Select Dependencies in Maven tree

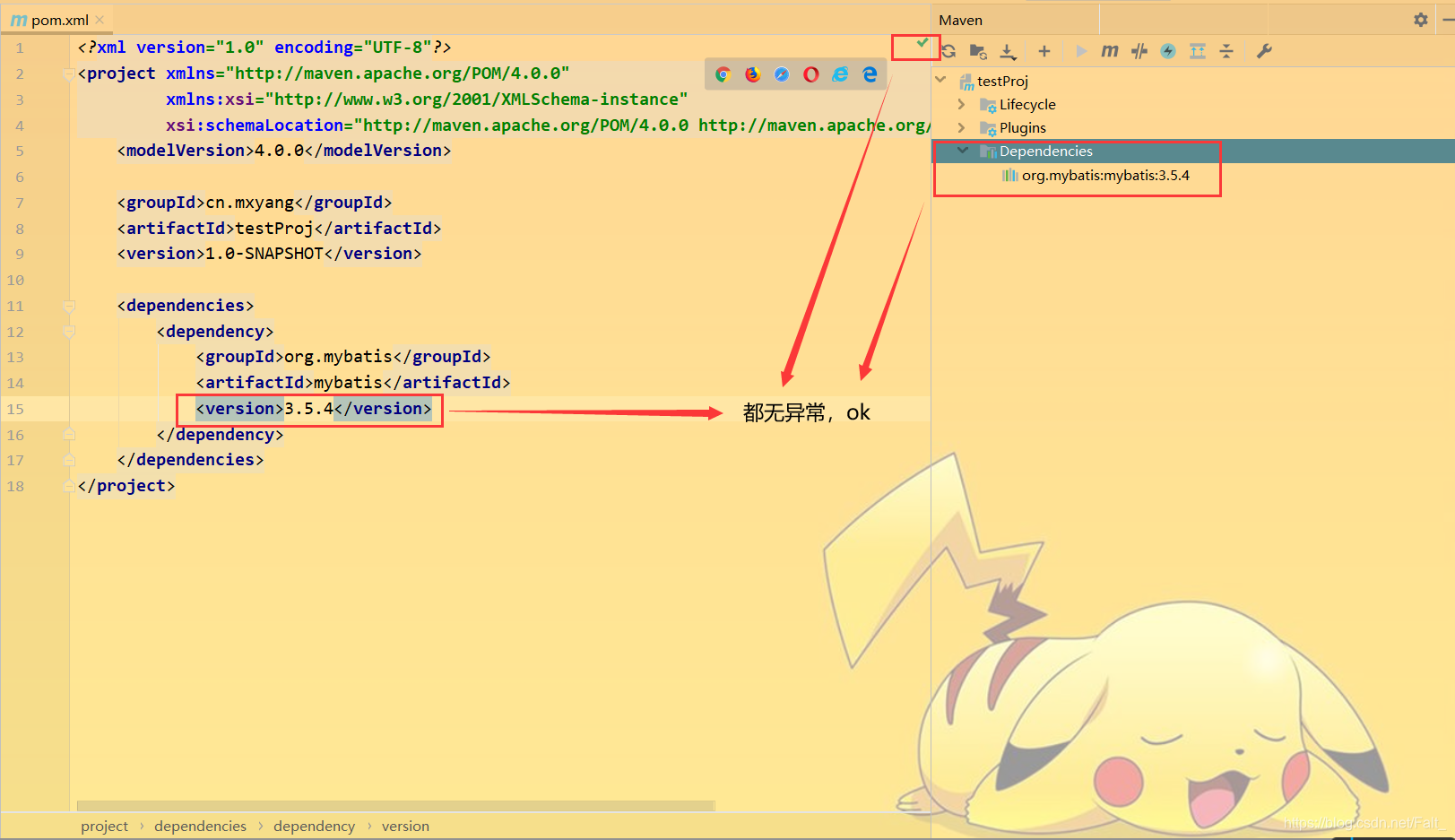pos(1046,151)
